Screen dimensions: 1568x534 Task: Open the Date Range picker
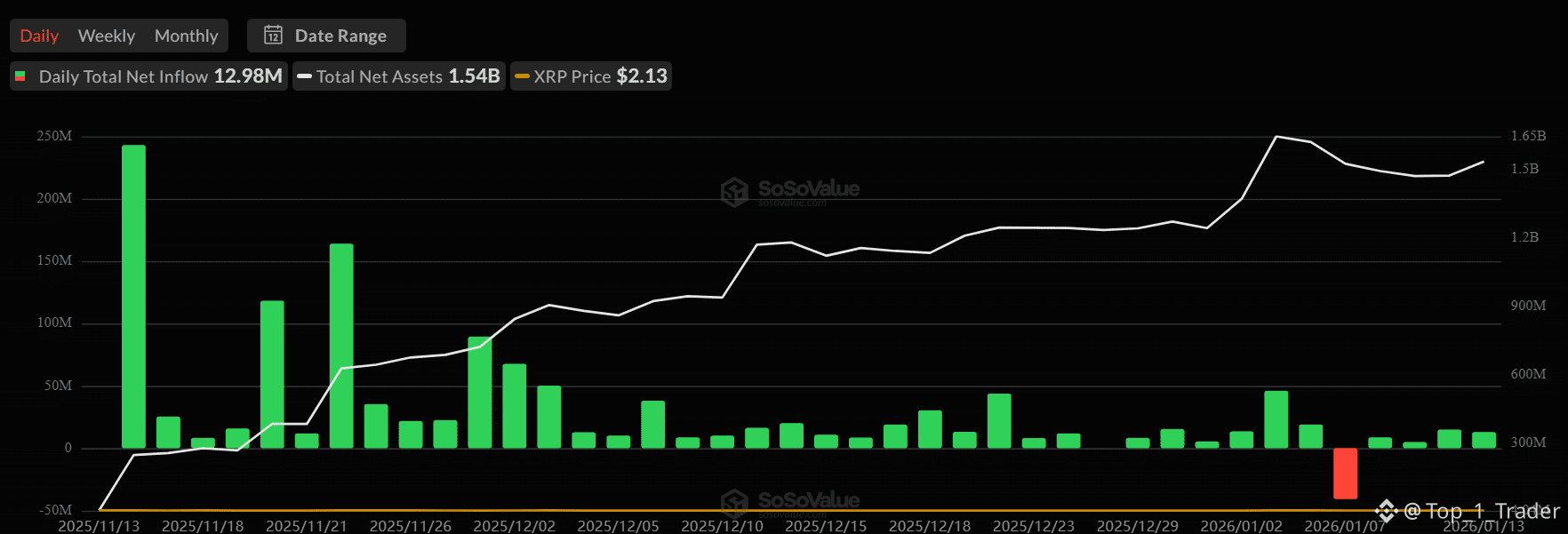326,36
